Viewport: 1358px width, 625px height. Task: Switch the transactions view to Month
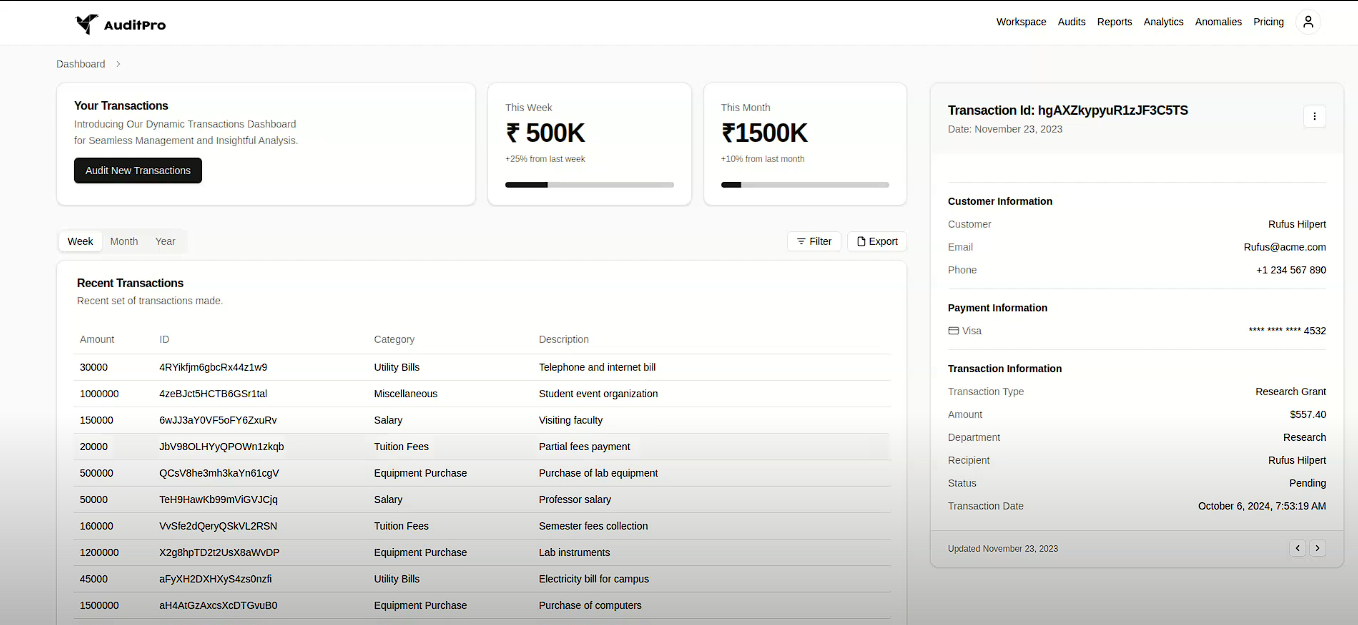tap(123, 241)
